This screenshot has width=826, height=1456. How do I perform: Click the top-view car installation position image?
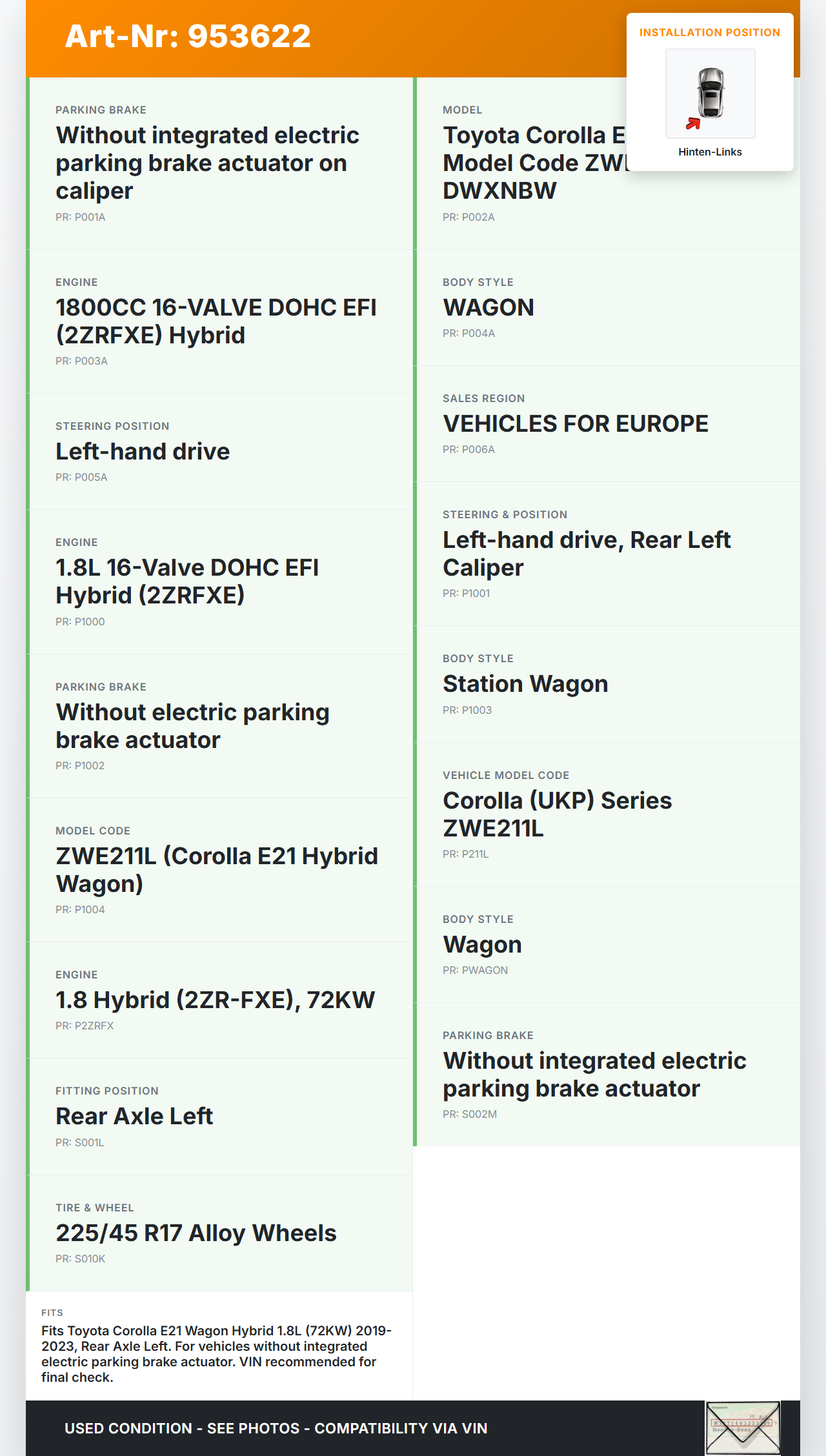pyautogui.click(x=710, y=93)
